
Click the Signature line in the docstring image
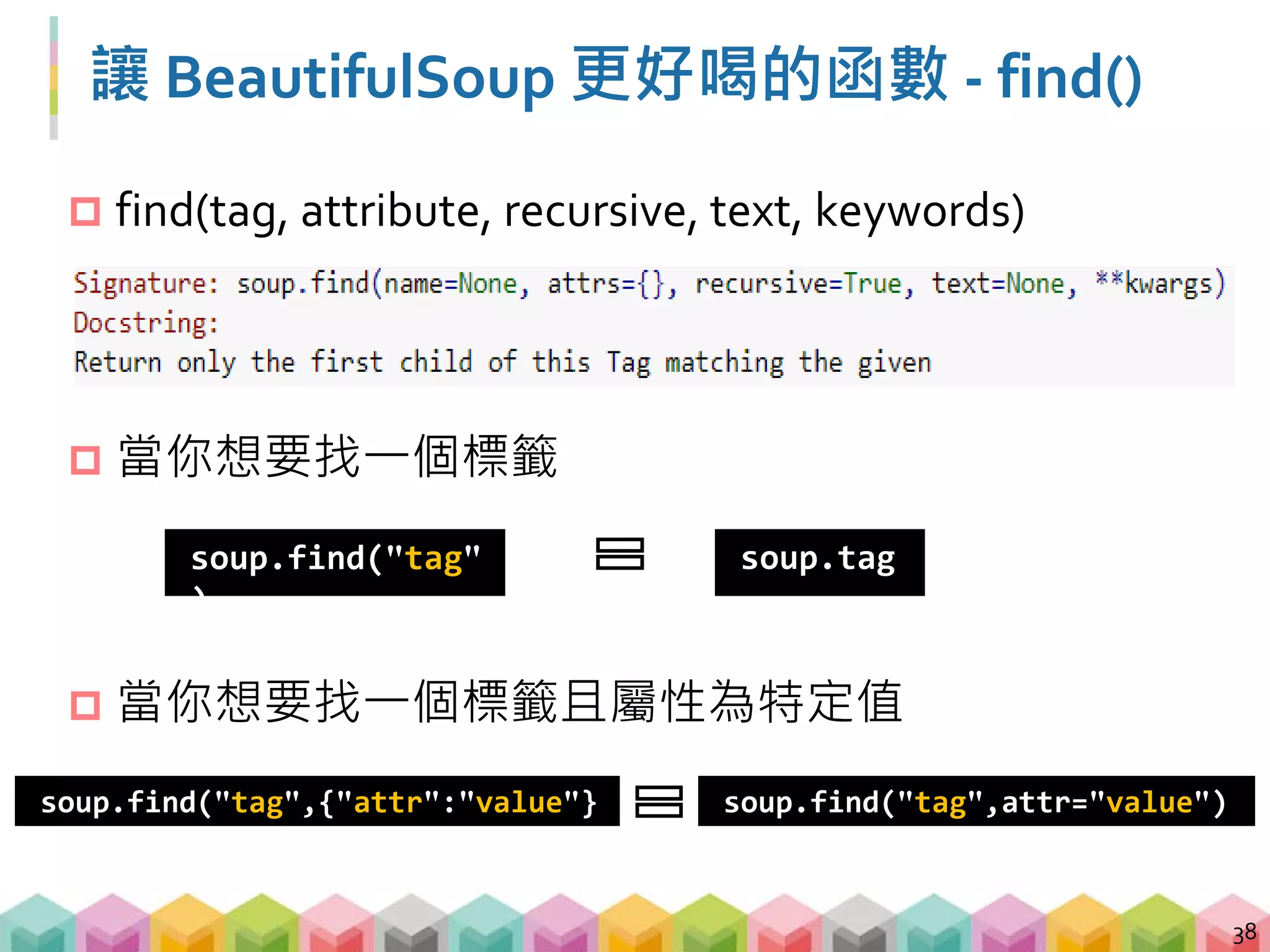pyautogui.click(x=649, y=284)
